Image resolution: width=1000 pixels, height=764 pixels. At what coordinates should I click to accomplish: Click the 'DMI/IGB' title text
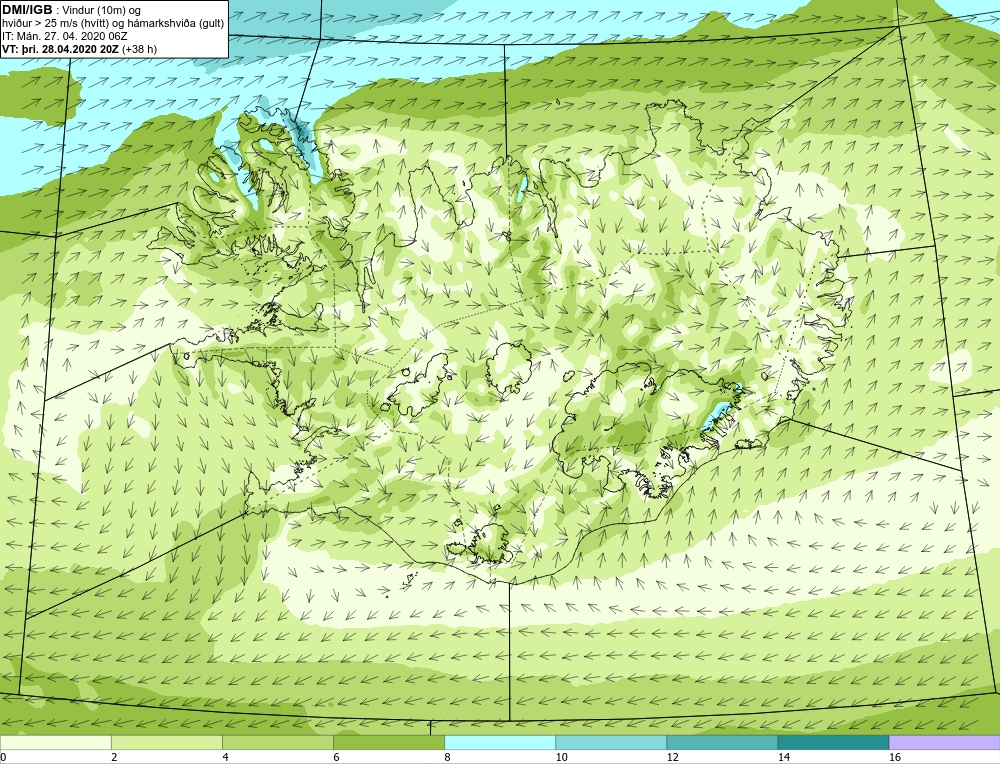27,10
